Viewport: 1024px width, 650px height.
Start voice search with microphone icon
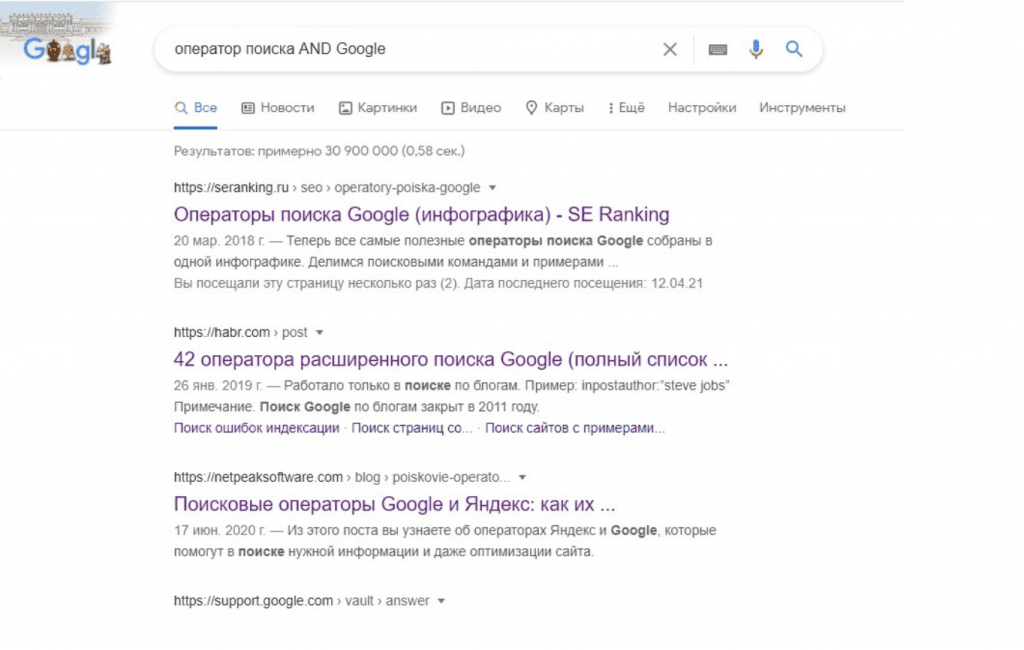756,49
